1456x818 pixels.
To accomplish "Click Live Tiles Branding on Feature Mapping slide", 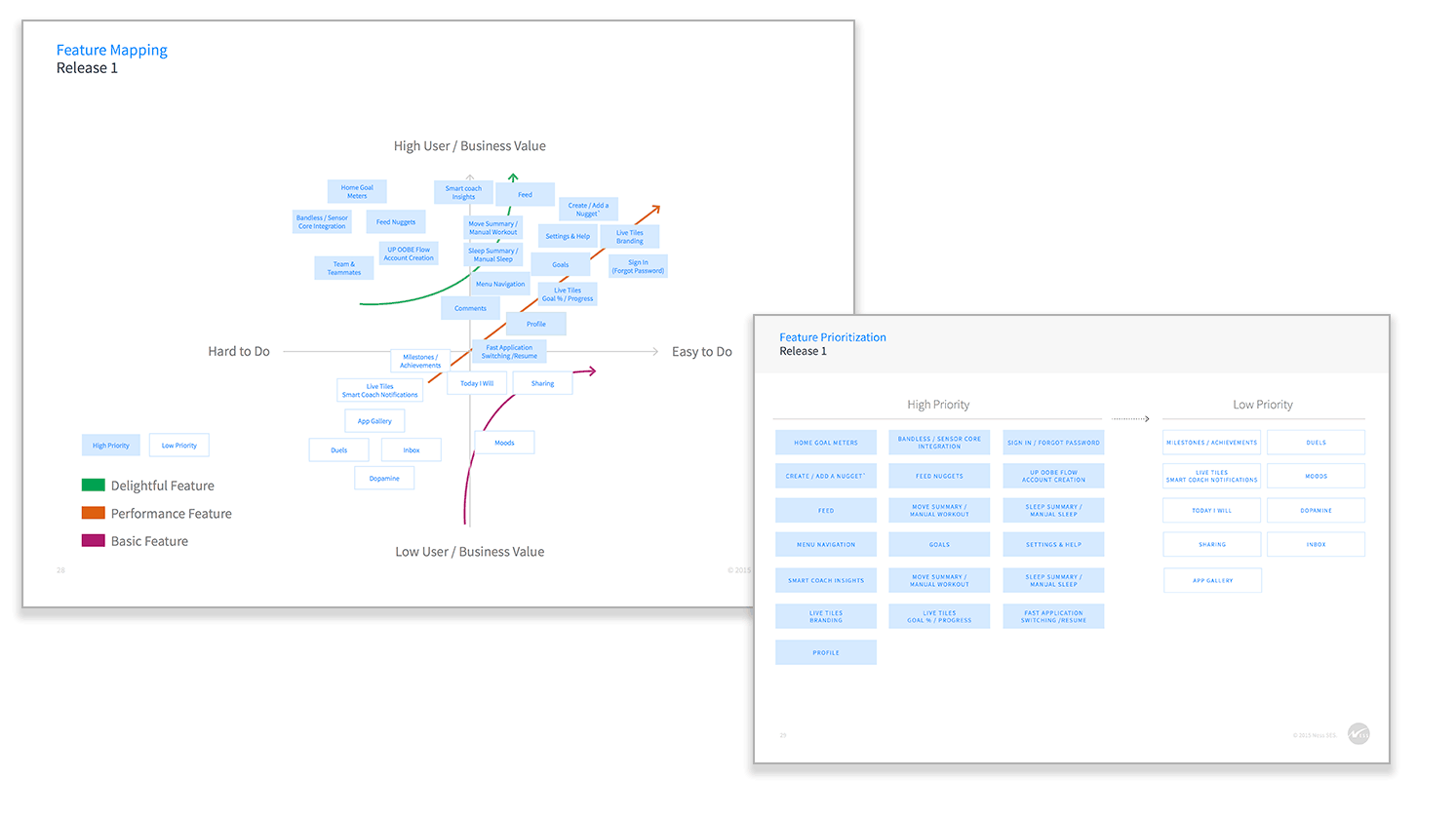I will pyautogui.click(x=629, y=236).
